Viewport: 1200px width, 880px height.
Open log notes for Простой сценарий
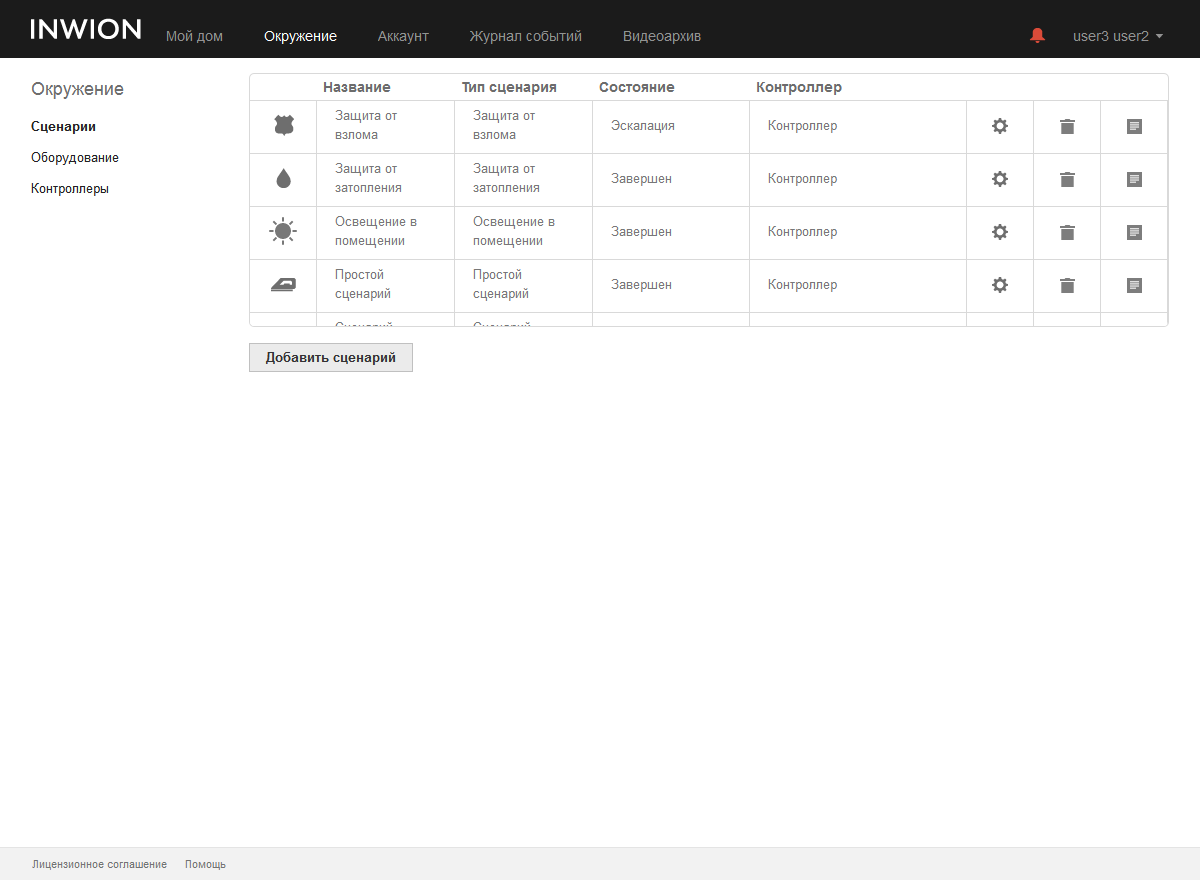click(x=1134, y=285)
